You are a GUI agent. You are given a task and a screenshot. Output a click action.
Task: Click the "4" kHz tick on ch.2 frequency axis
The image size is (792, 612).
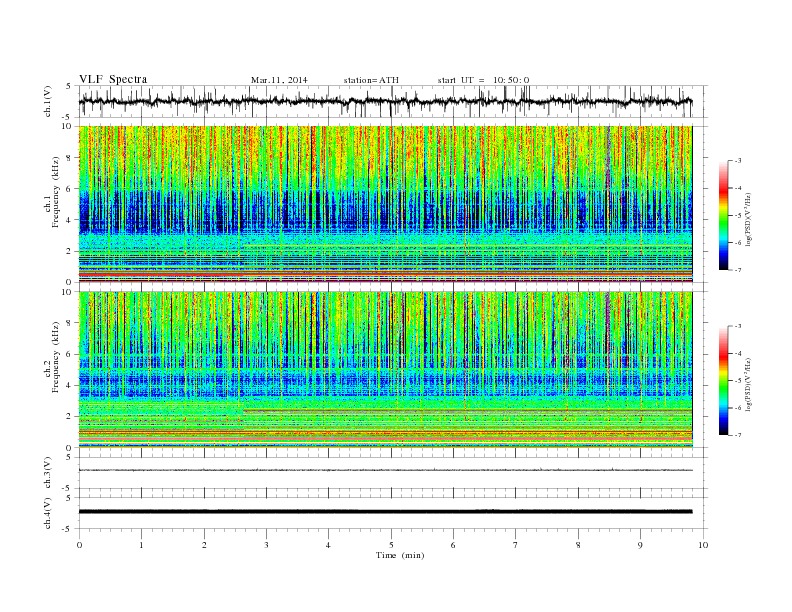(70, 385)
